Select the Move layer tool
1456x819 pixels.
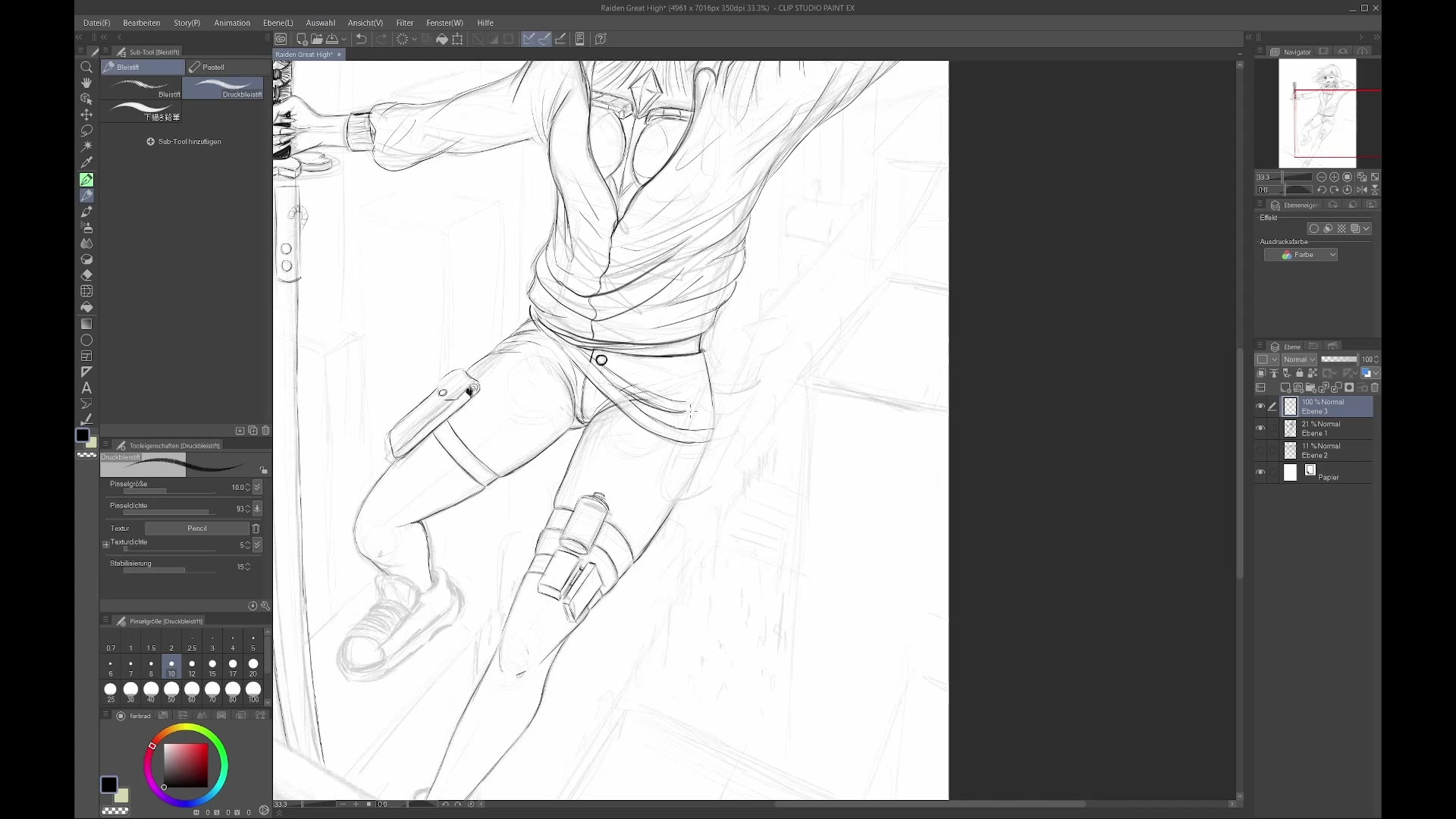(x=86, y=115)
